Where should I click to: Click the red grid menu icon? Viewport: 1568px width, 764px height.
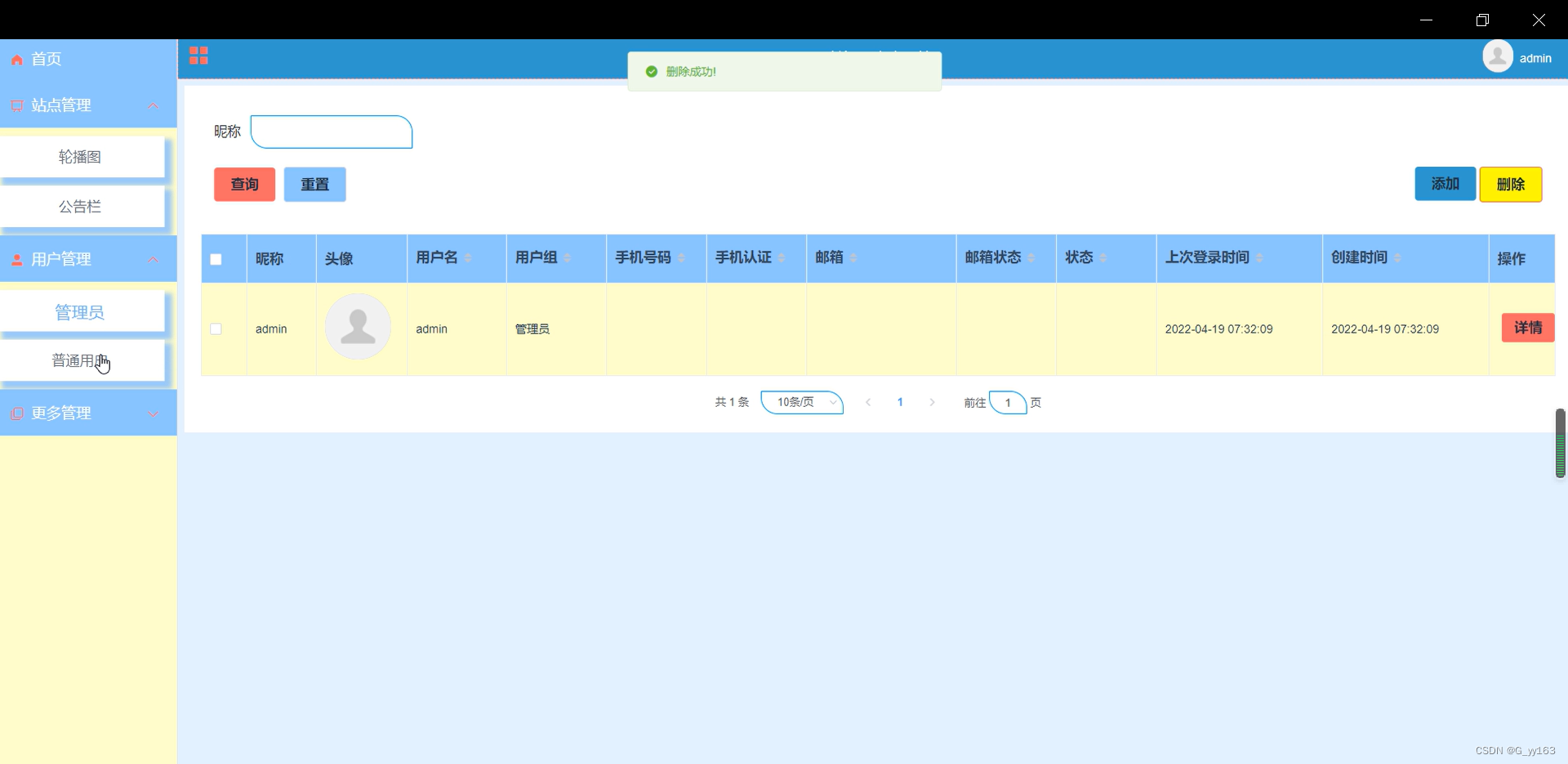click(x=198, y=56)
